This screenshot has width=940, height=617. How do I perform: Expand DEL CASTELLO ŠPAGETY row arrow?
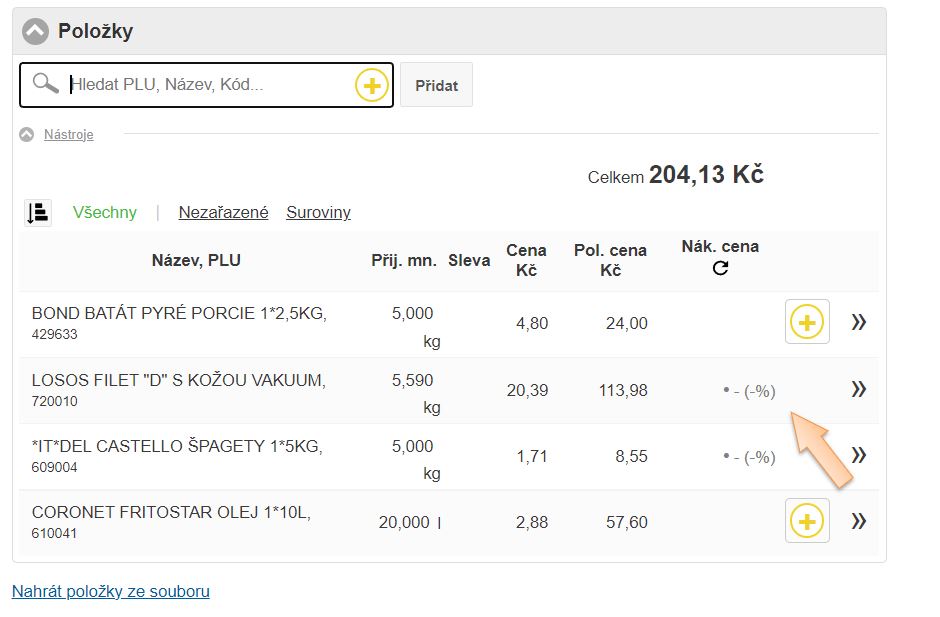[x=858, y=455]
